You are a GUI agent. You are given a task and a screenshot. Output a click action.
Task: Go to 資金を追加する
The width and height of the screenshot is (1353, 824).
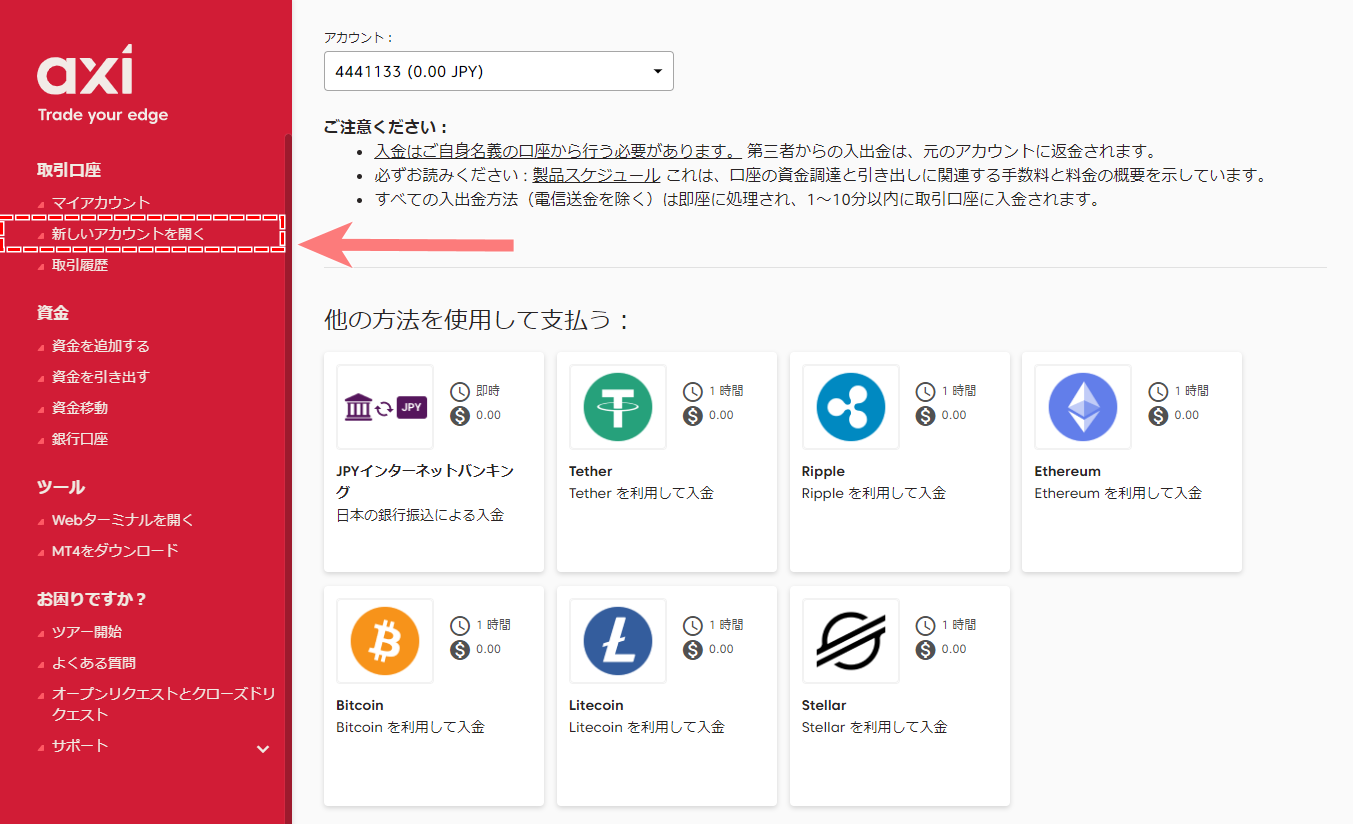tap(101, 346)
